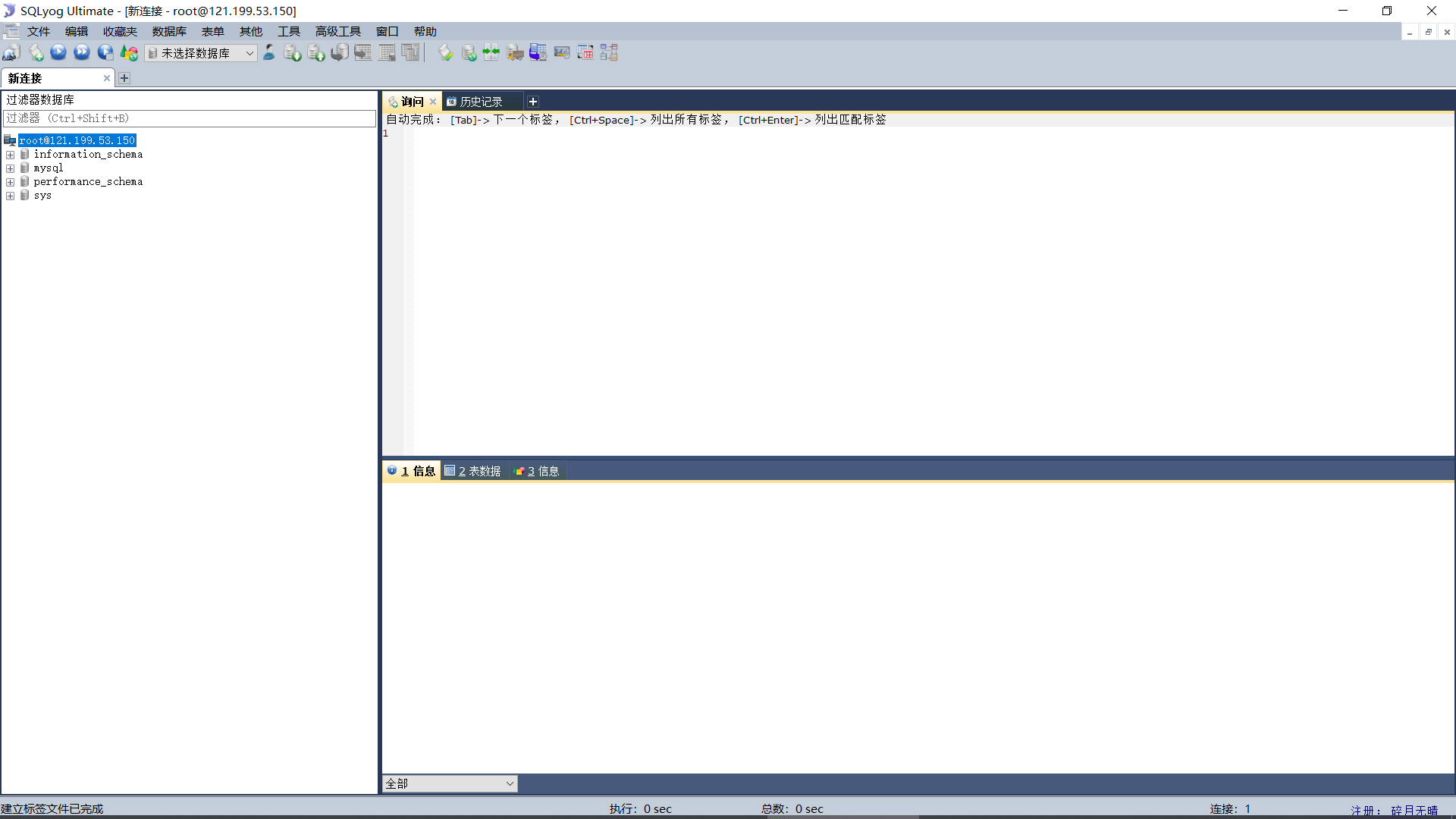Open the 窗口 menu
The height and width of the screenshot is (819, 1456).
point(388,31)
